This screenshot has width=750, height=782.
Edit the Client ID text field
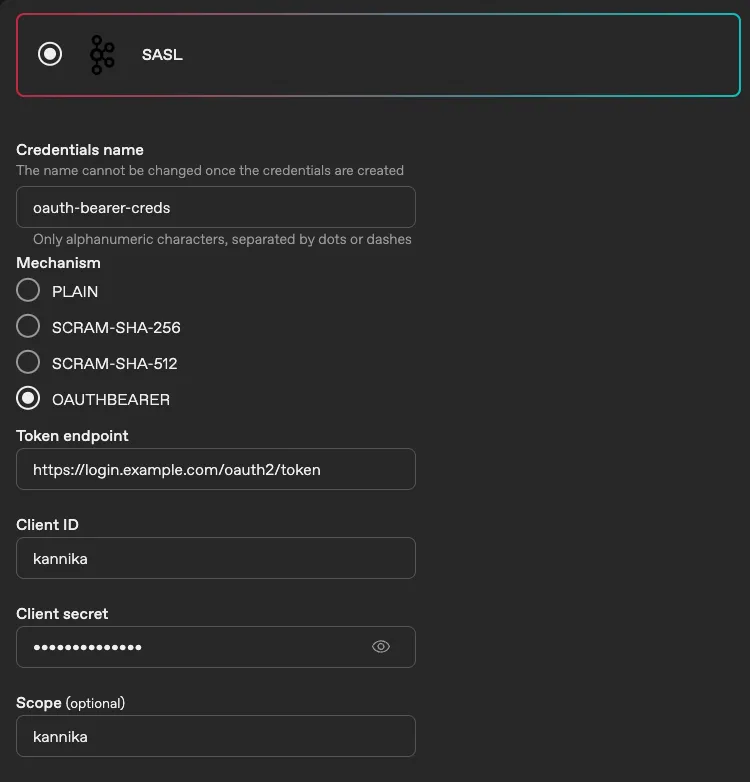[215, 558]
